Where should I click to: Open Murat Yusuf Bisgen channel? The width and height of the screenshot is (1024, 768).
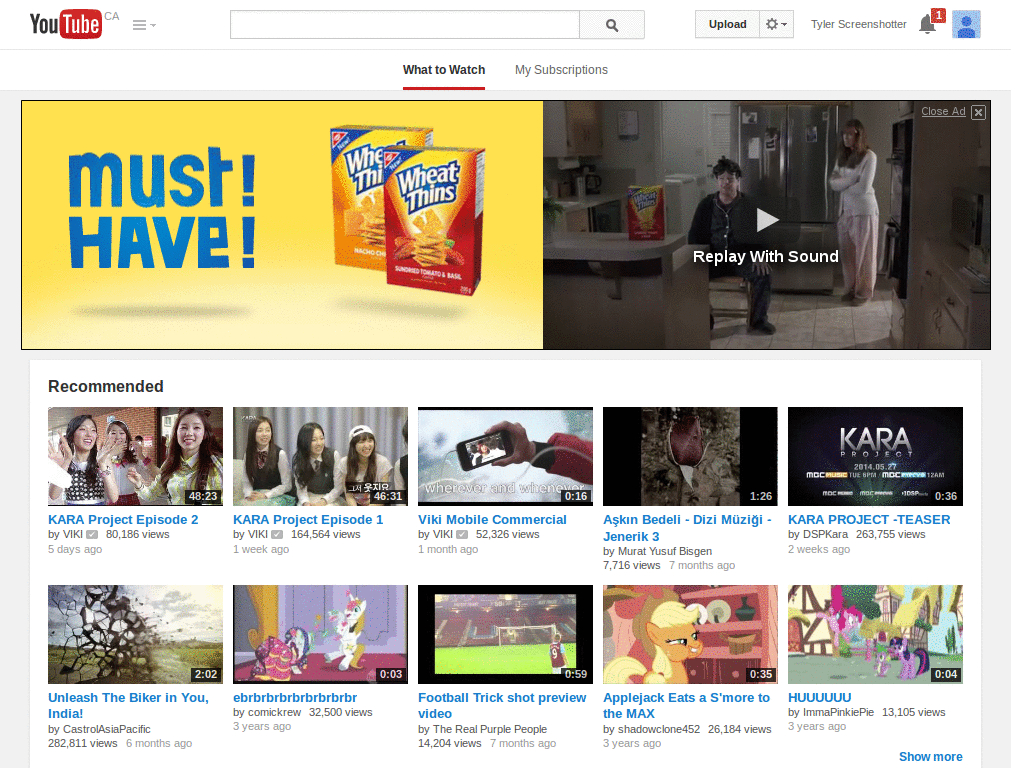665,551
